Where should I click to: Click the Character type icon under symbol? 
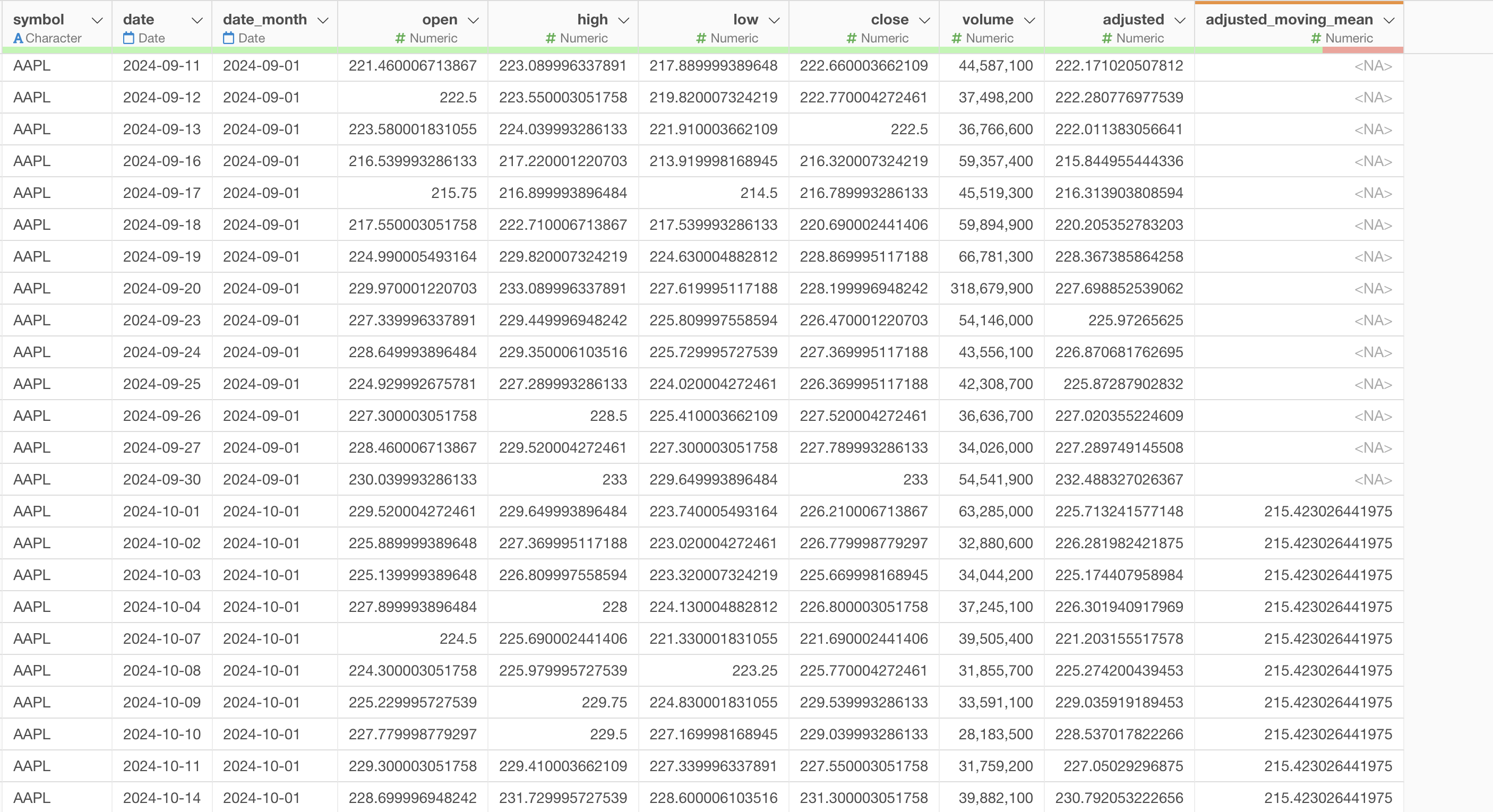(18, 38)
